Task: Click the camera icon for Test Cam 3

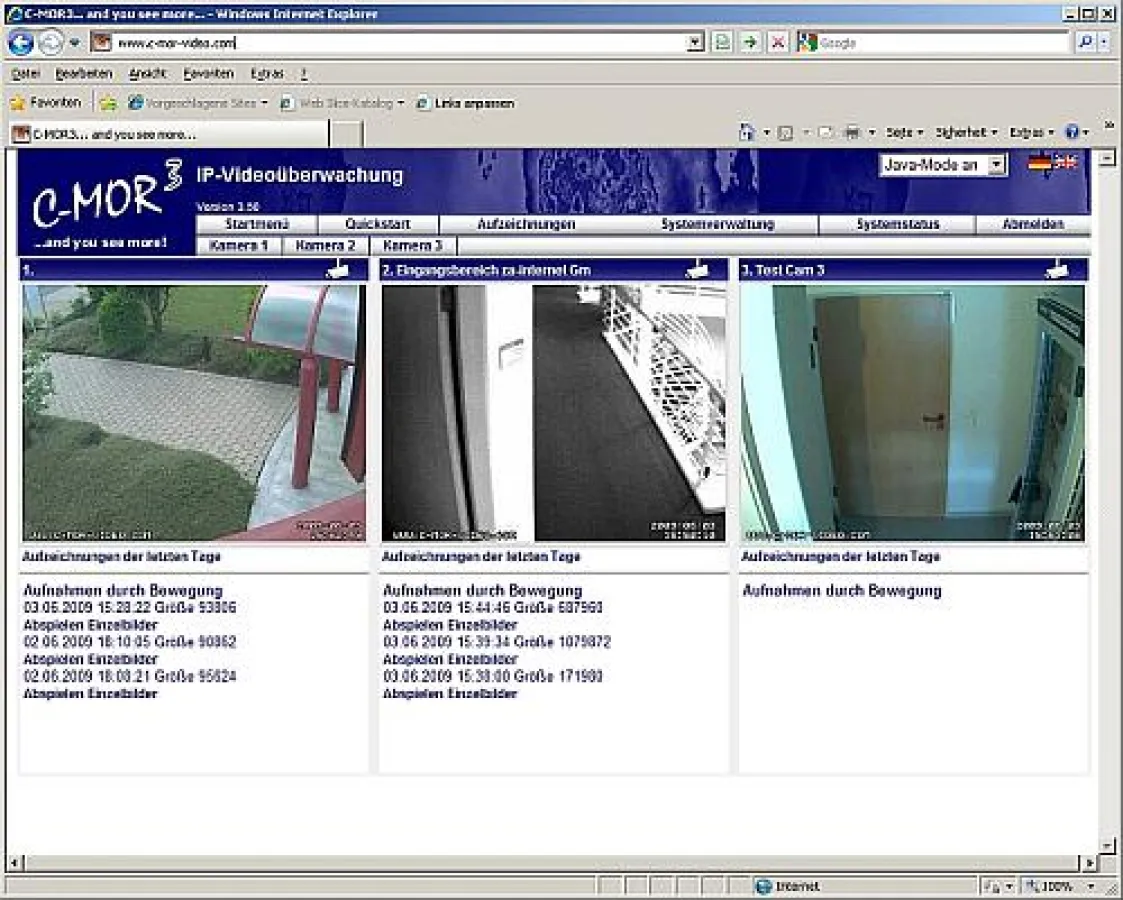Action: pos(1056,269)
